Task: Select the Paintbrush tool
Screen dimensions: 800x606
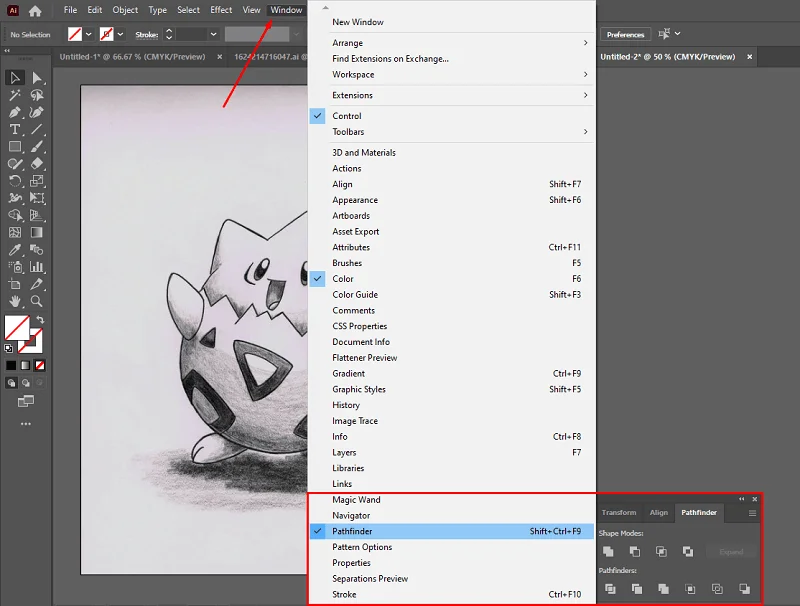Action: [x=37, y=147]
